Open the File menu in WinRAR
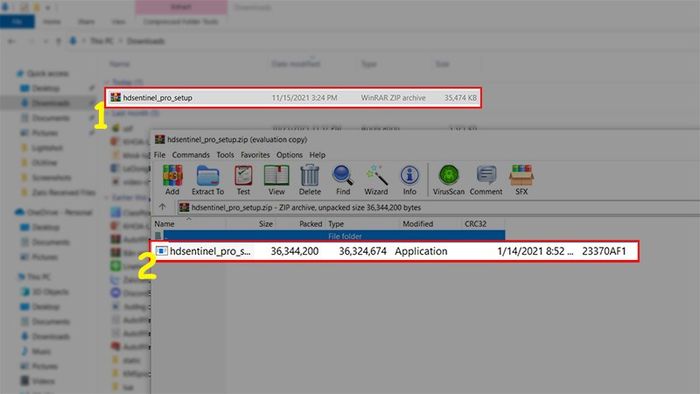The image size is (700, 394). point(159,155)
